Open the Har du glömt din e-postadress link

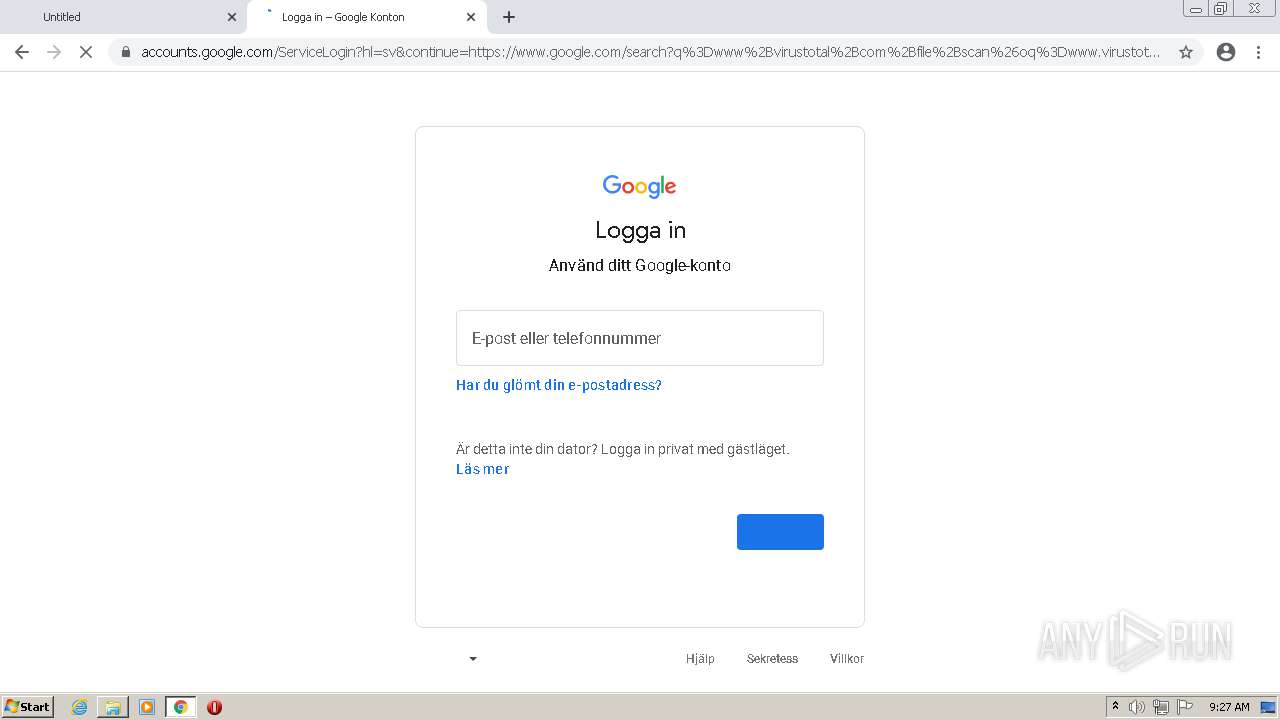tap(559, 385)
